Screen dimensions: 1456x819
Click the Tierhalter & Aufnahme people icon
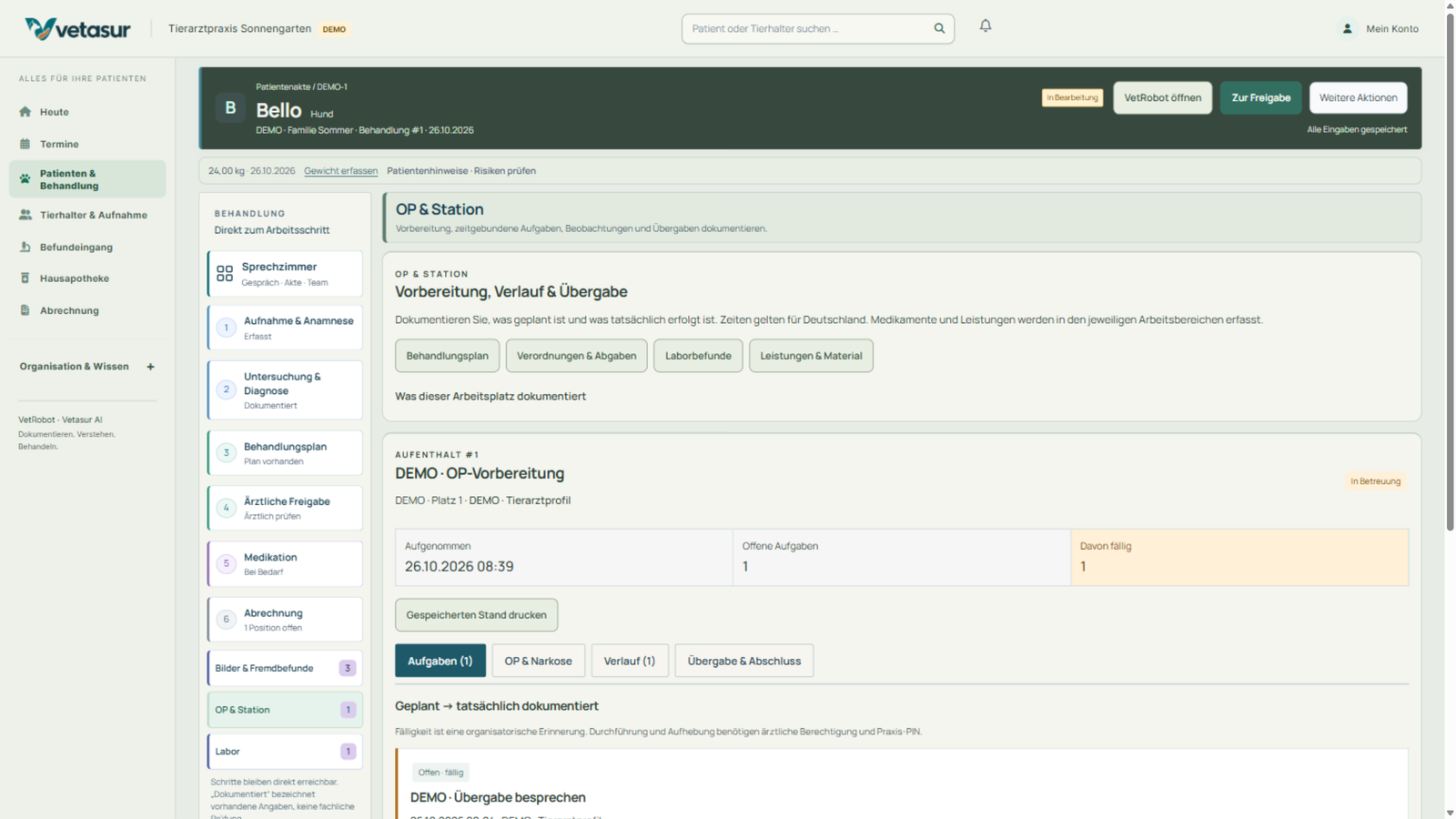coord(25,215)
